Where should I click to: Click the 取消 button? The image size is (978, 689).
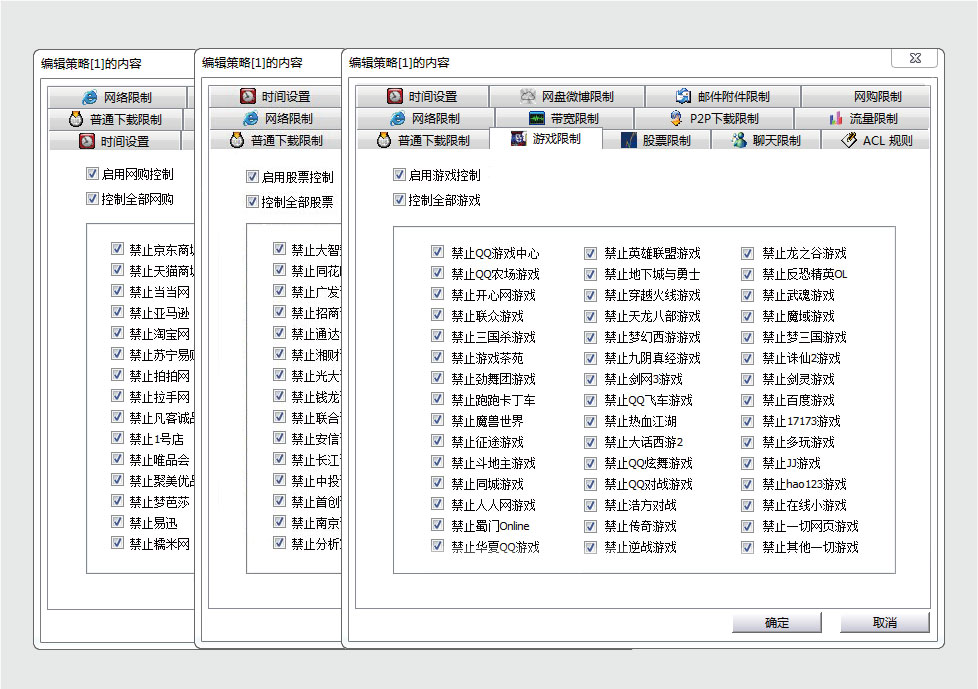coord(884,623)
